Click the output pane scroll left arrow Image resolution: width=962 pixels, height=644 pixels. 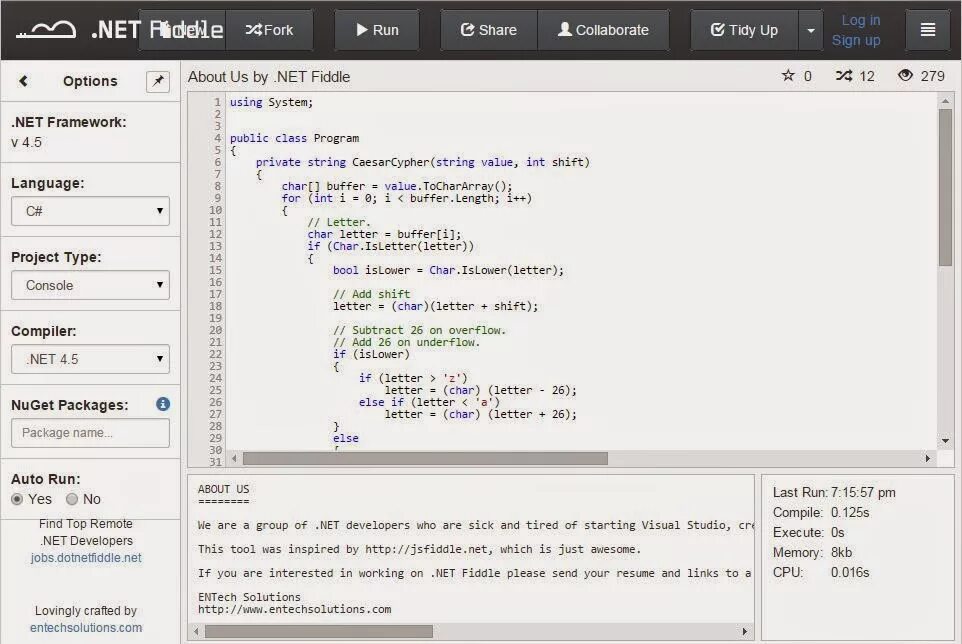(x=196, y=631)
